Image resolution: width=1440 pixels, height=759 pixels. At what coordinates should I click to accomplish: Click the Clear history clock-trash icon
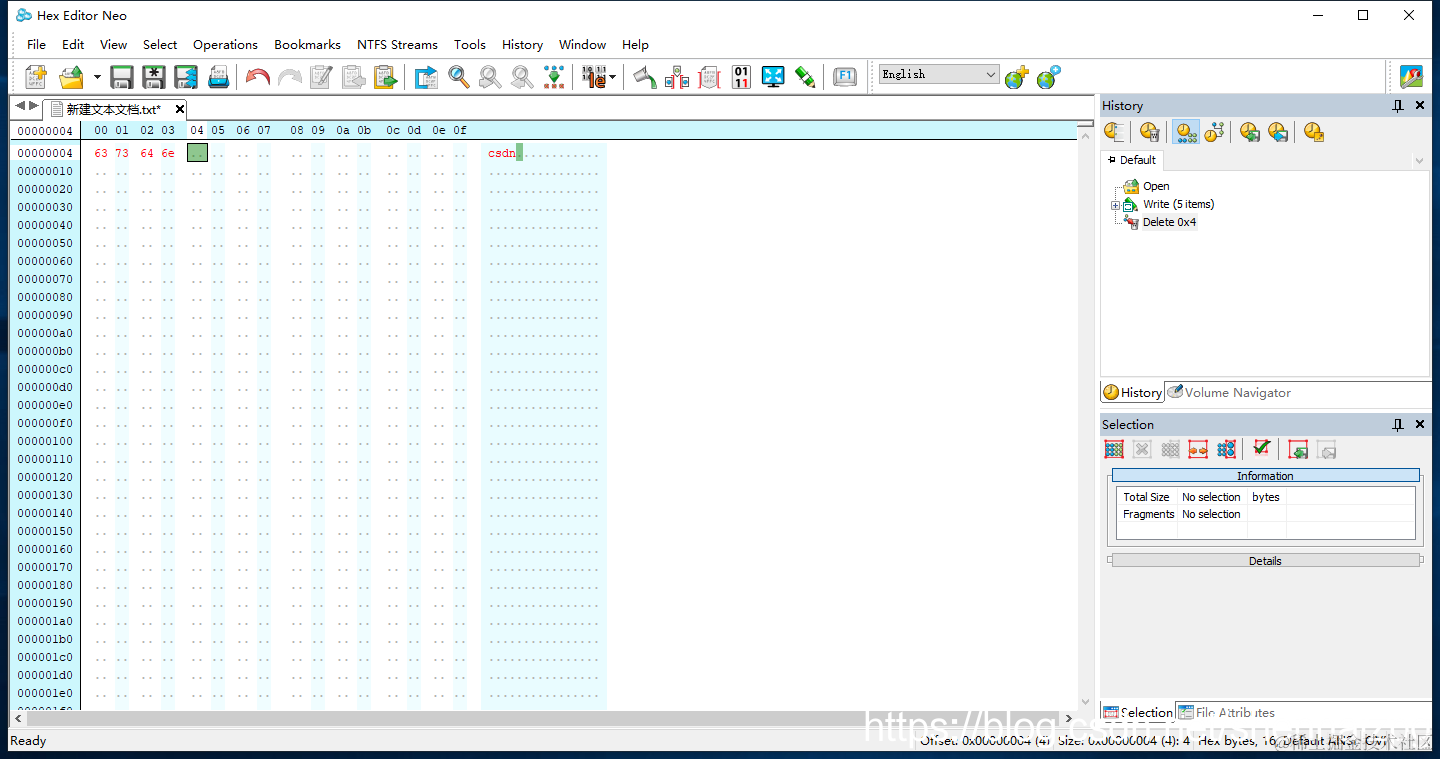(x=1150, y=132)
